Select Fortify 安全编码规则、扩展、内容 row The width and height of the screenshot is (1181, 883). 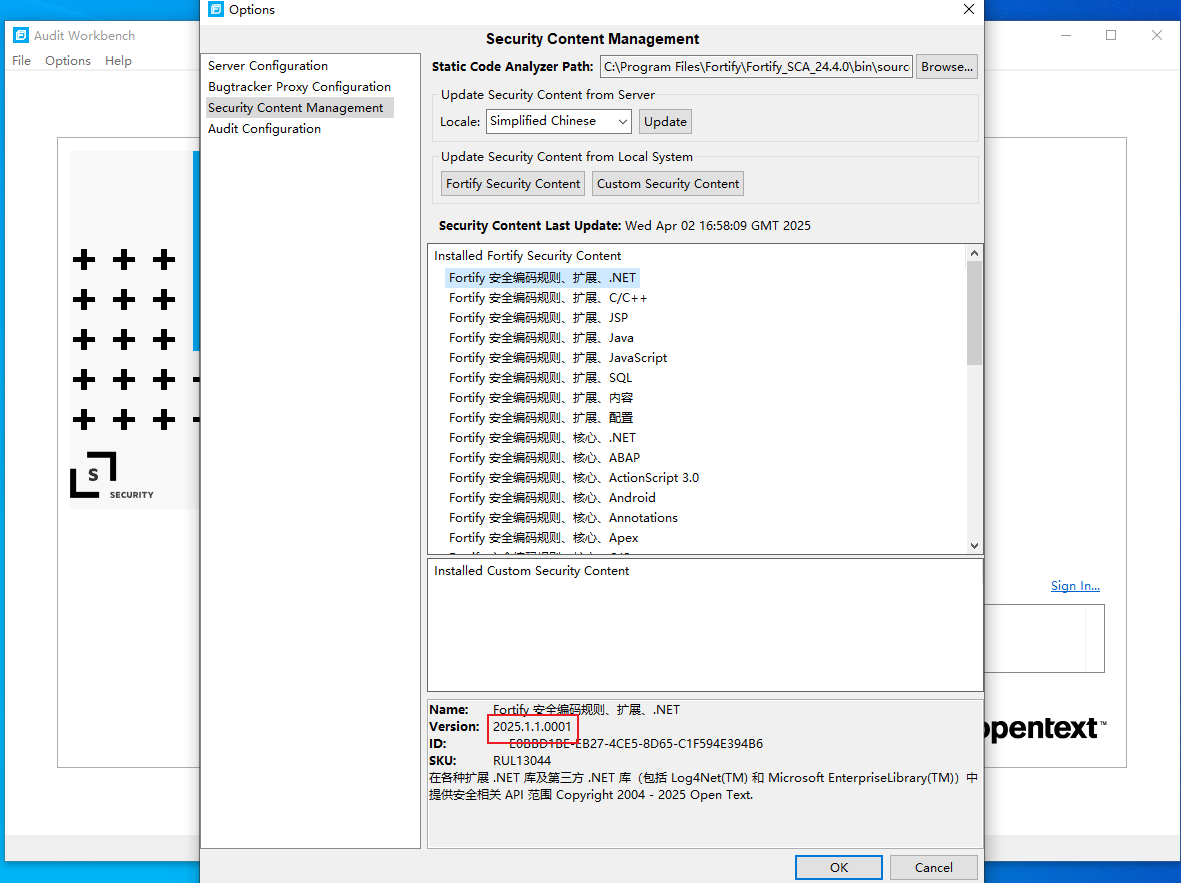pos(541,398)
